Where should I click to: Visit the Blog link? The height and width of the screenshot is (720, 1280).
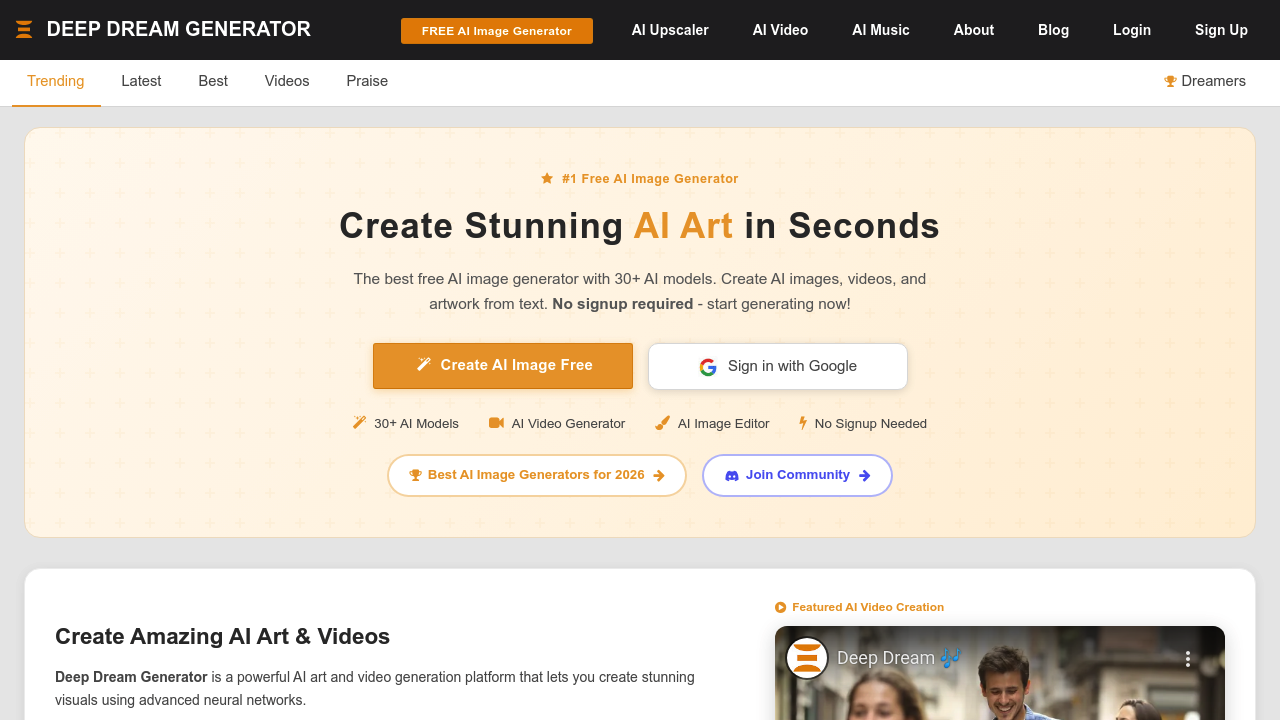pos(1053,30)
